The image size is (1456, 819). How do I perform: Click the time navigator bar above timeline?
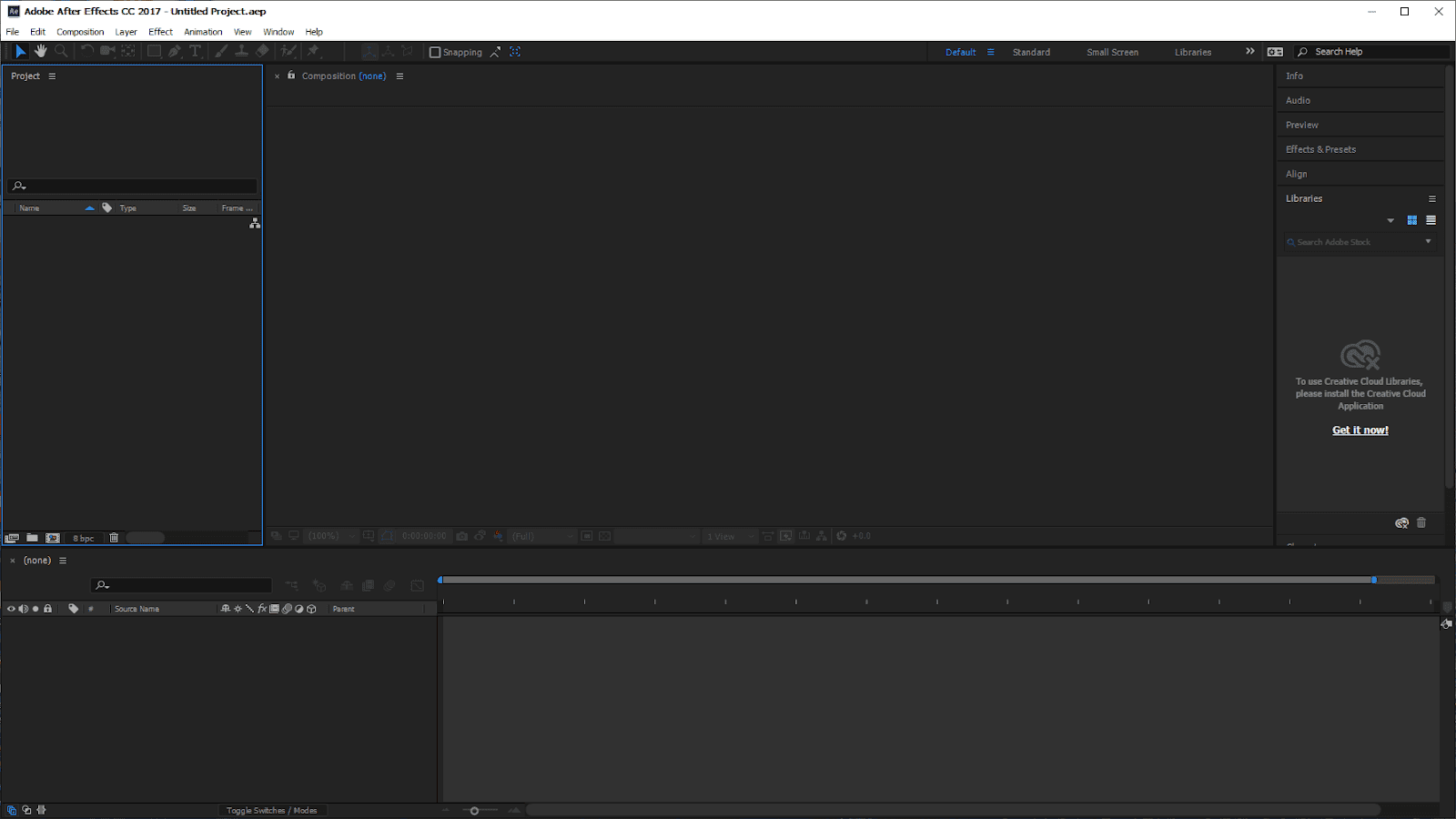pos(907,580)
